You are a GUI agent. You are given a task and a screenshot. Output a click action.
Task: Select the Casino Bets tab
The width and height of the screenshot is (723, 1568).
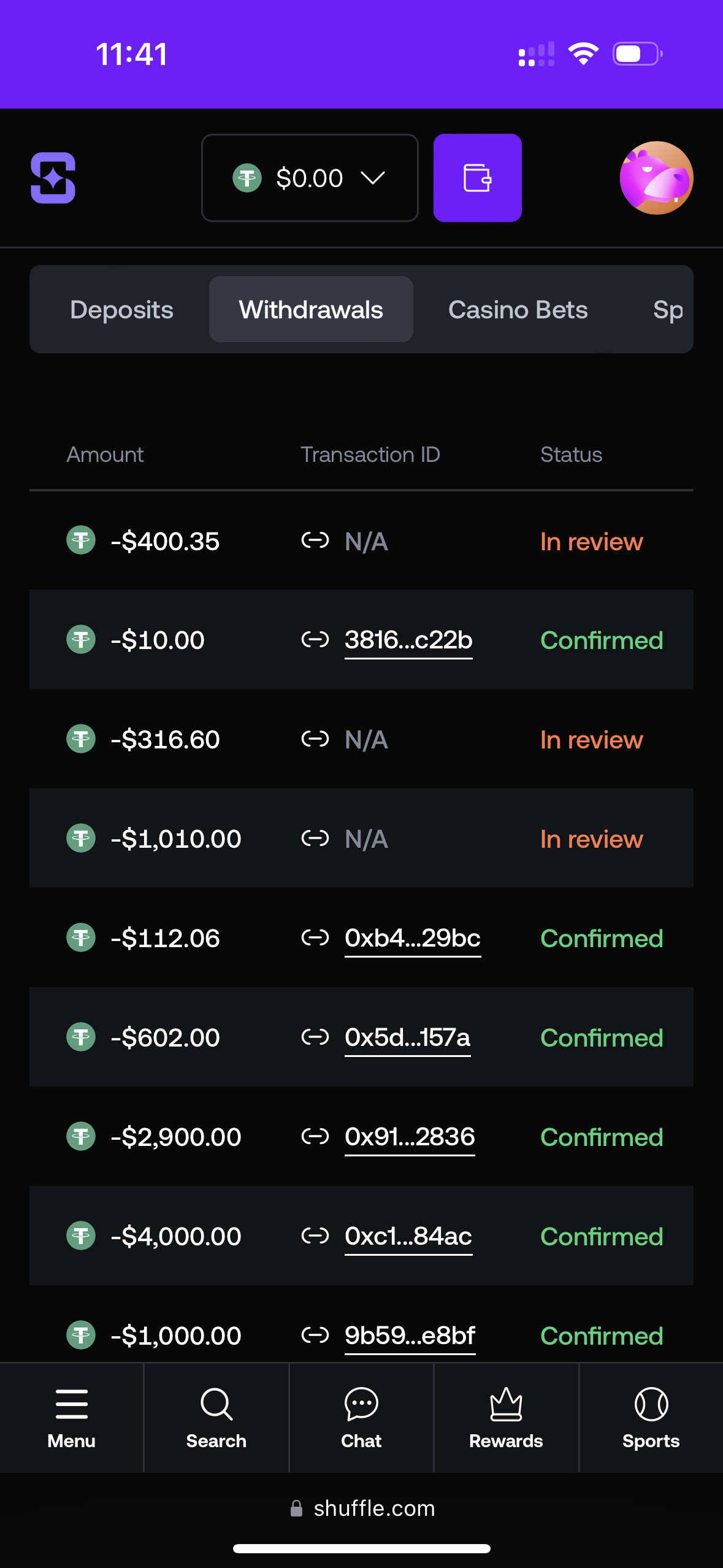pyautogui.click(x=518, y=310)
